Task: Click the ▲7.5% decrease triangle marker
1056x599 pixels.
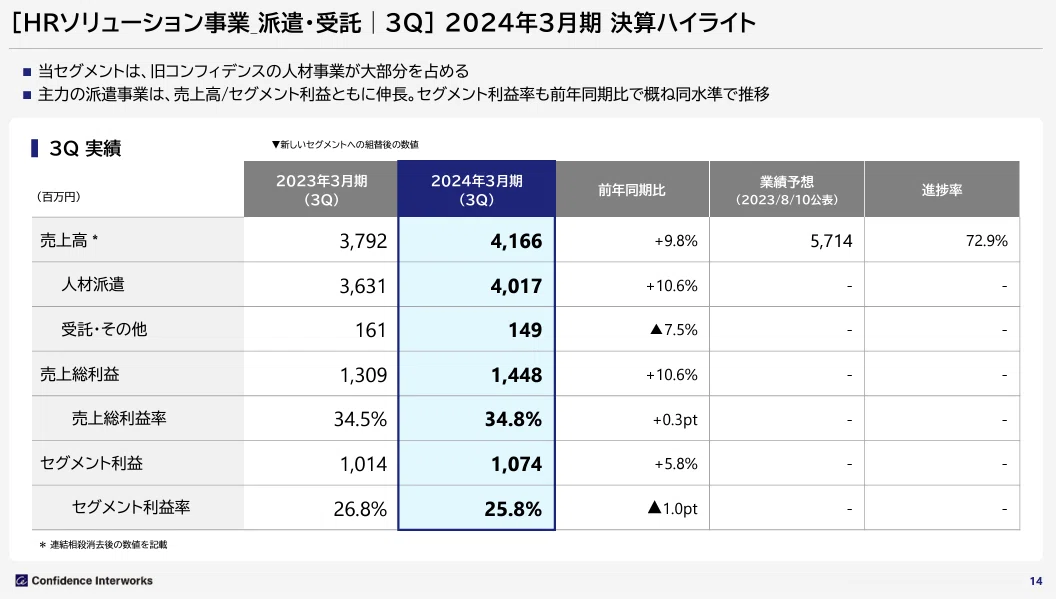Action: coord(656,329)
